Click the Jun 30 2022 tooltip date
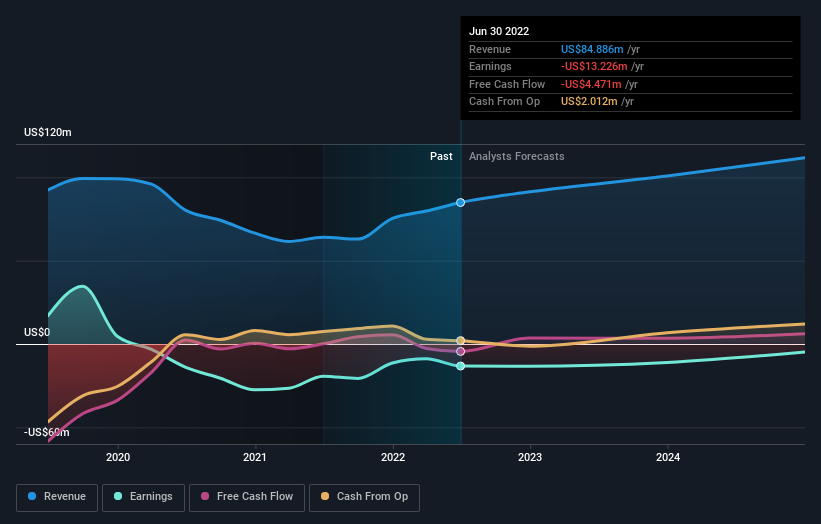Screen dimensions: 821x524 click(499, 31)
